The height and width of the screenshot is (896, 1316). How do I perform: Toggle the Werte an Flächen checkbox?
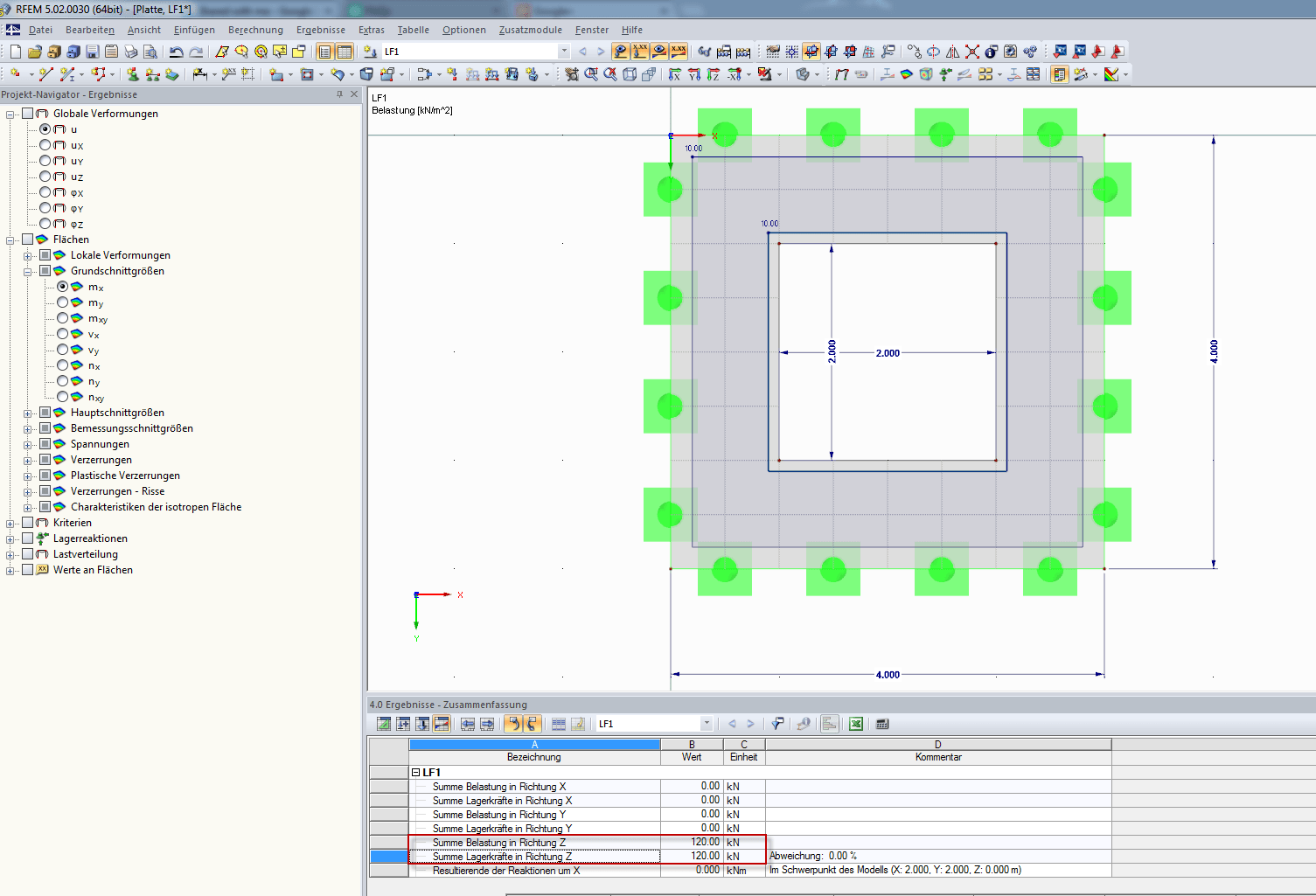[x=27, y=570]
